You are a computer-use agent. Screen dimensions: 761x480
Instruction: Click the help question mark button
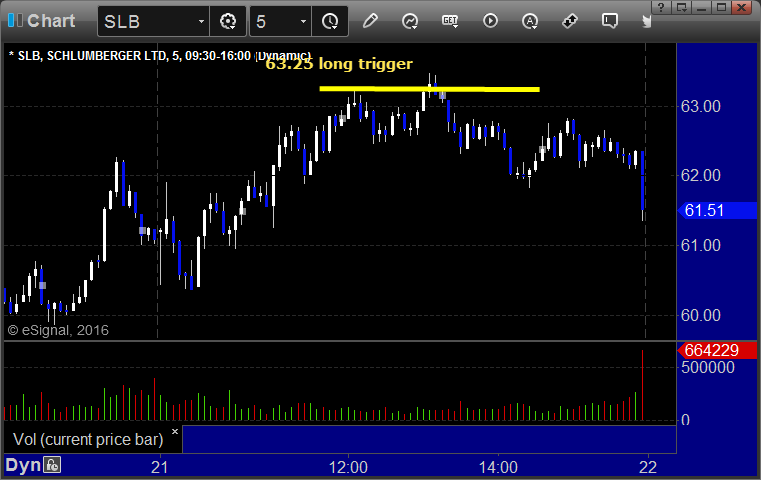point(661,7)
